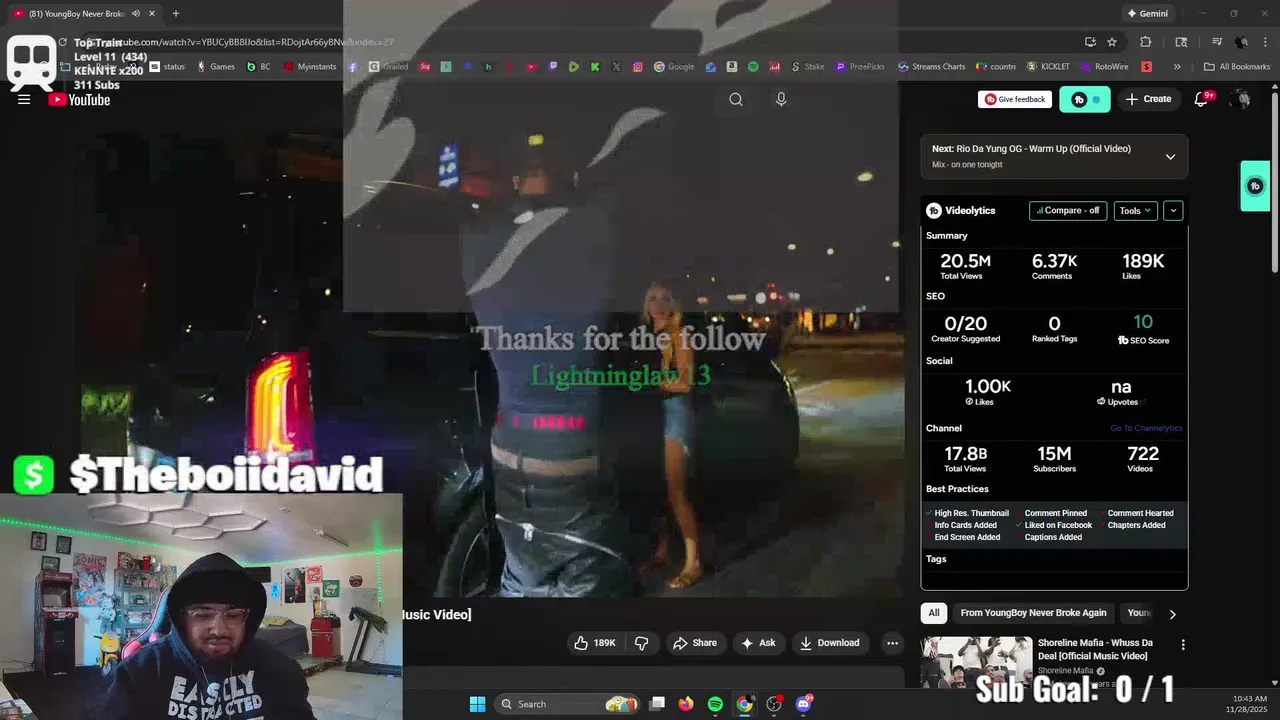Open Discord from the taskbar

coord(803,704)
